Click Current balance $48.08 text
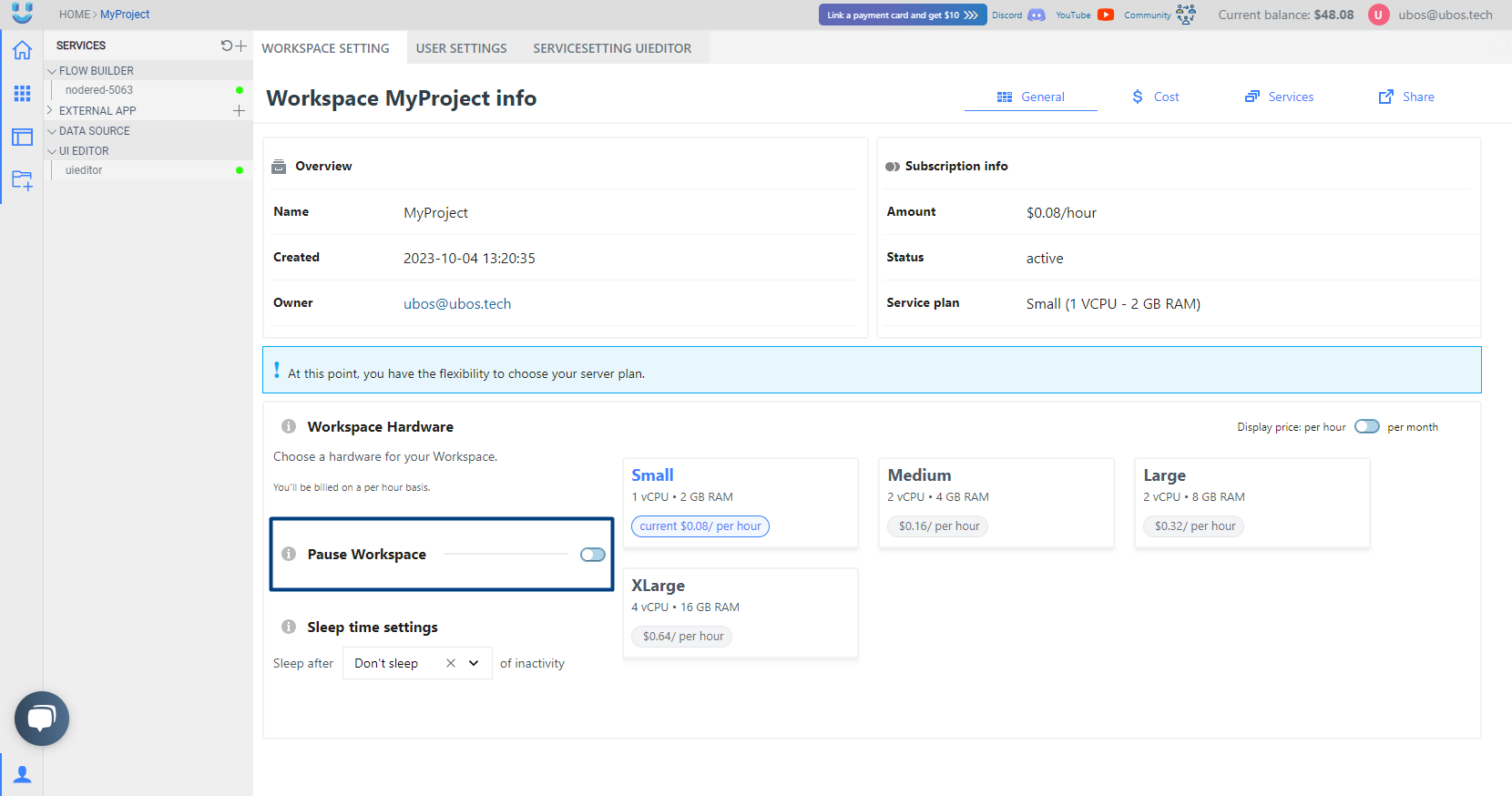 coord(1286,15)
